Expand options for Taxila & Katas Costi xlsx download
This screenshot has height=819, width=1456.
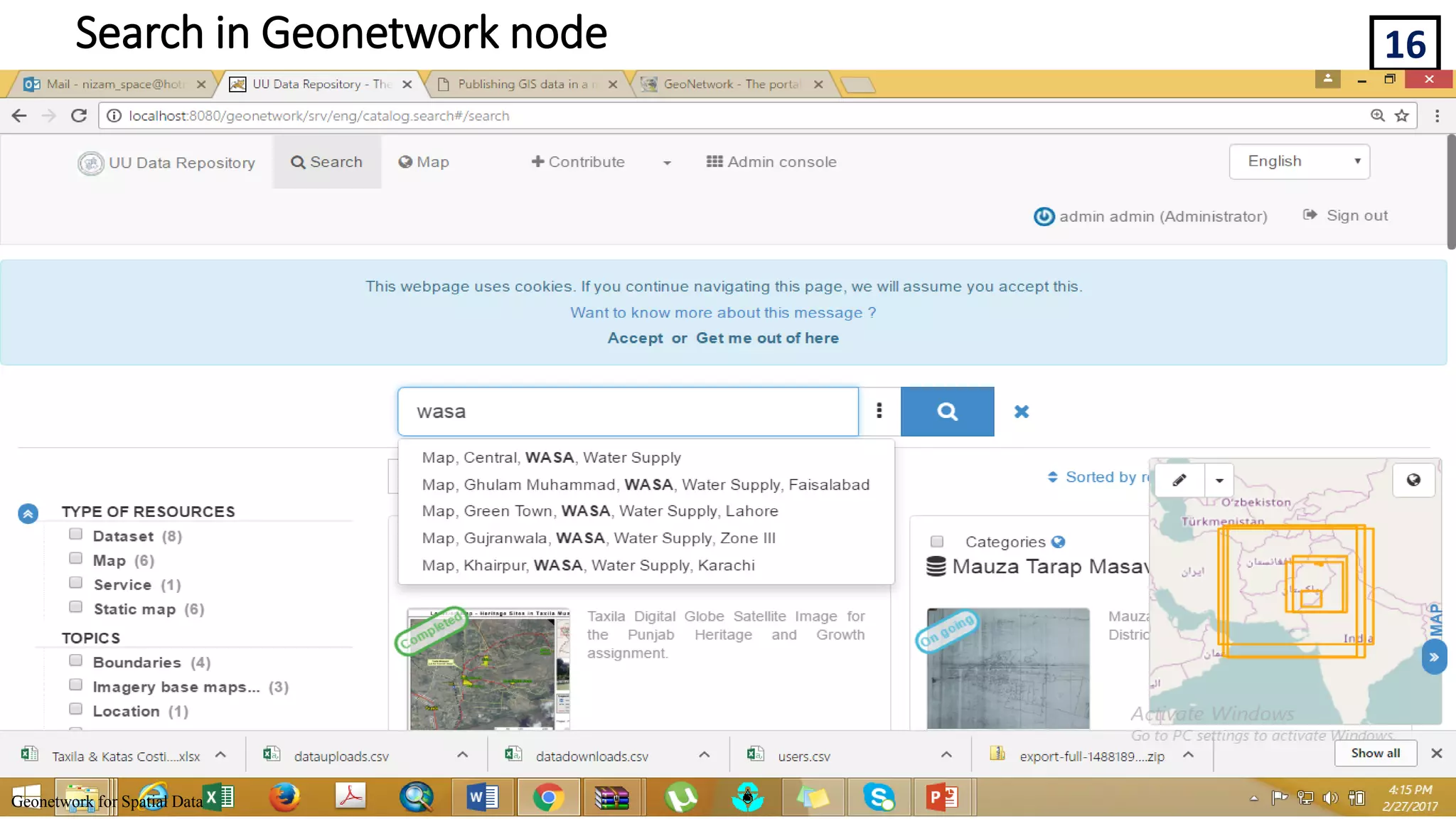(220, 755)
